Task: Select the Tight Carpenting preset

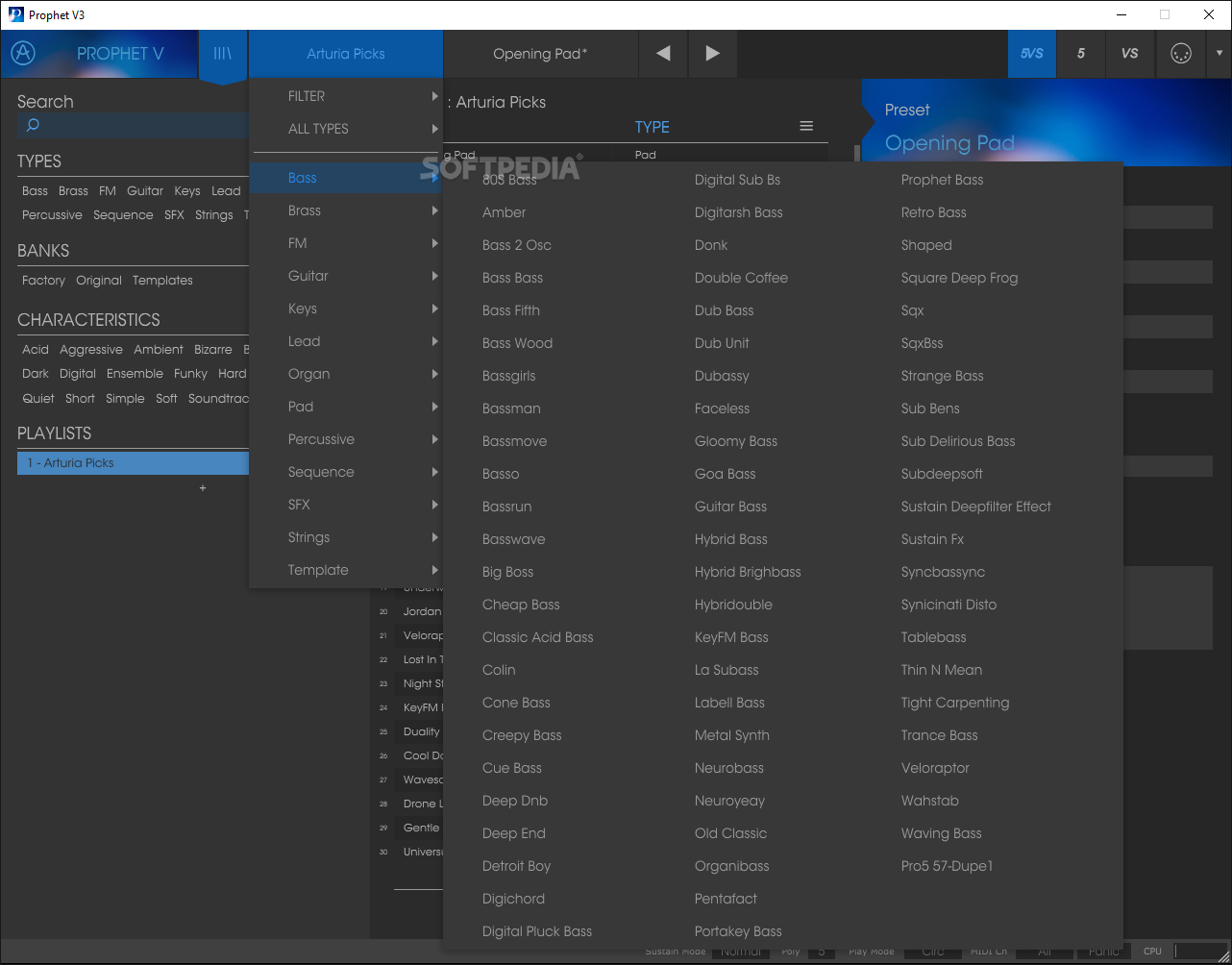Action: [955, 703]
